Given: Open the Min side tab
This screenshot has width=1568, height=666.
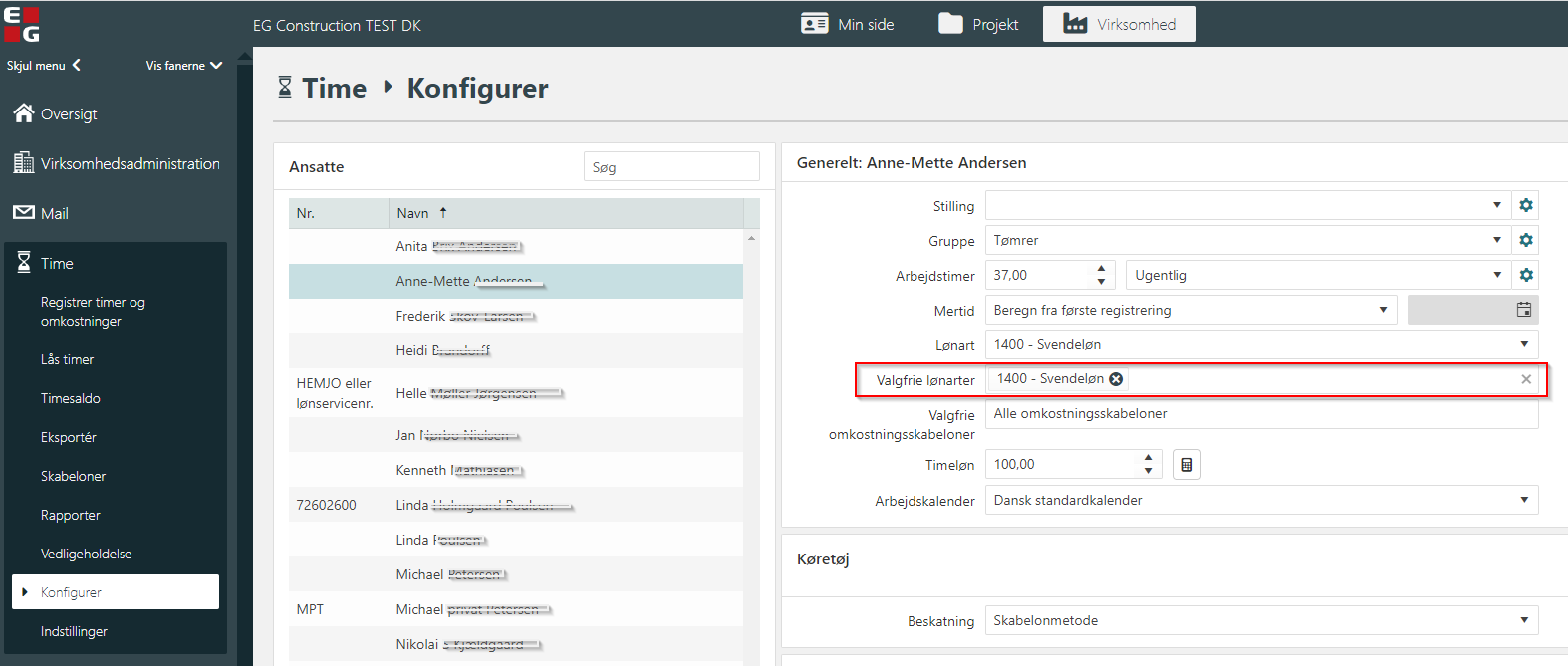Looking at the screenshot, I should [848, 24].
